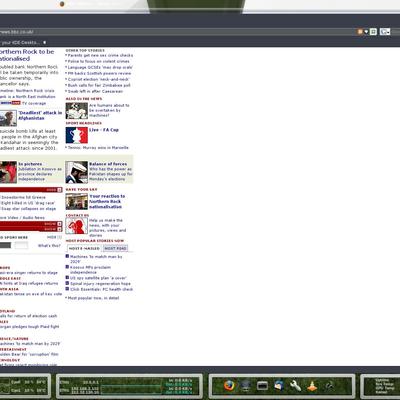Screen dimensions: 400x400
Task: Expand the top red bar's square button
Action: pos(59,190)
